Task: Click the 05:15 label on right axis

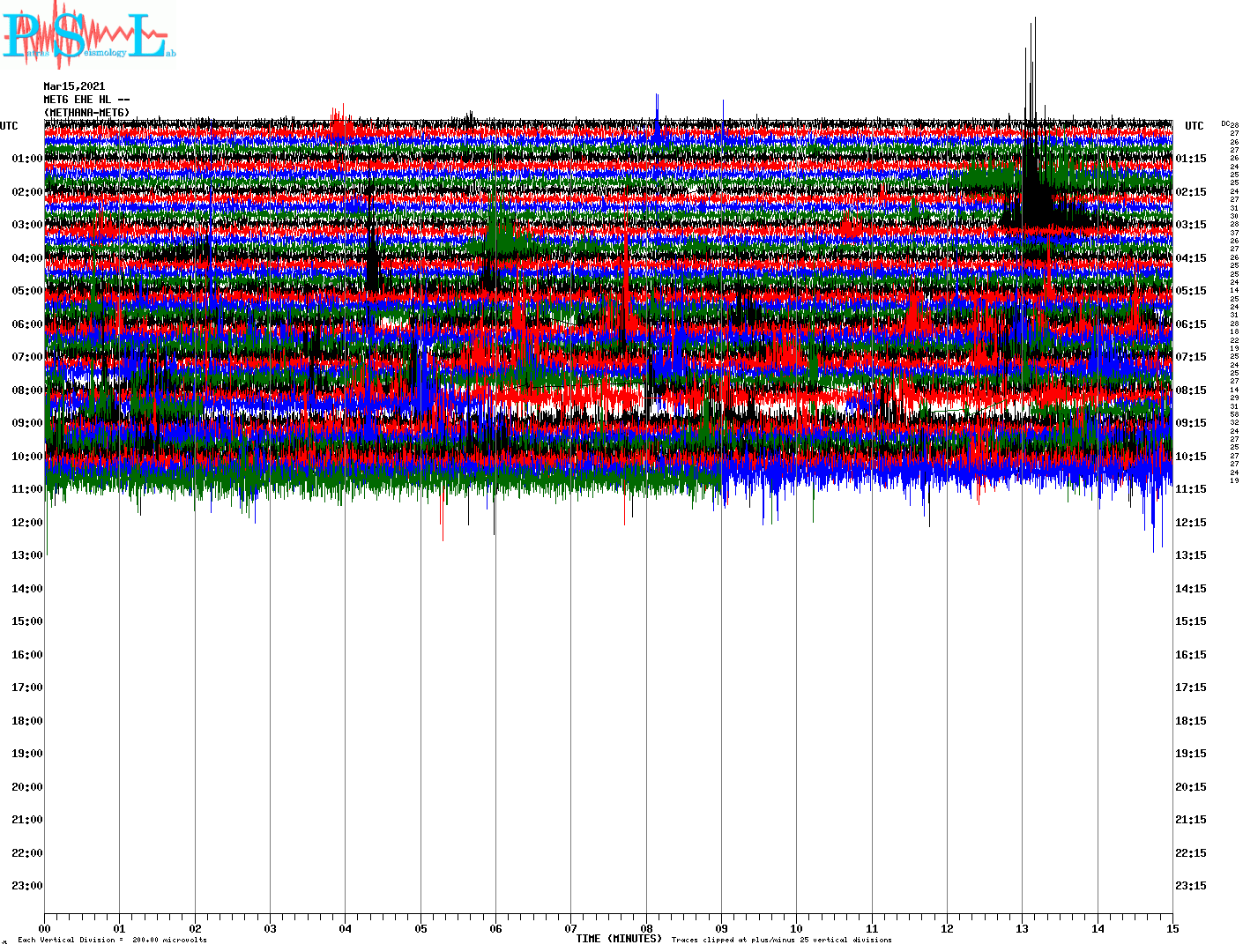Action: [1190, 291]
